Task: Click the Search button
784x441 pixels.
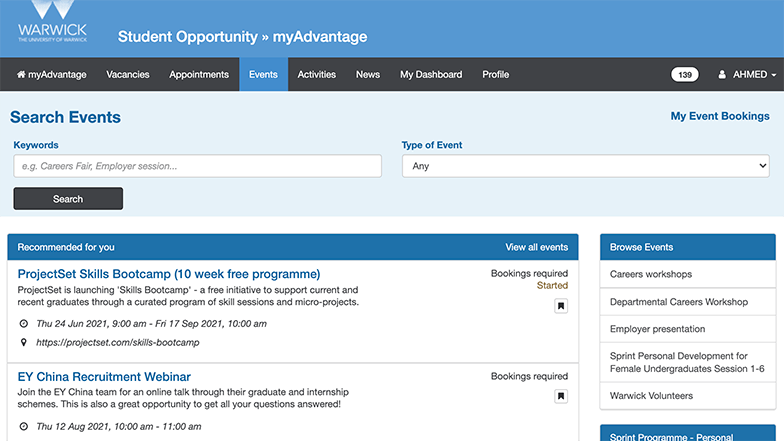Action: click(68, 199)
